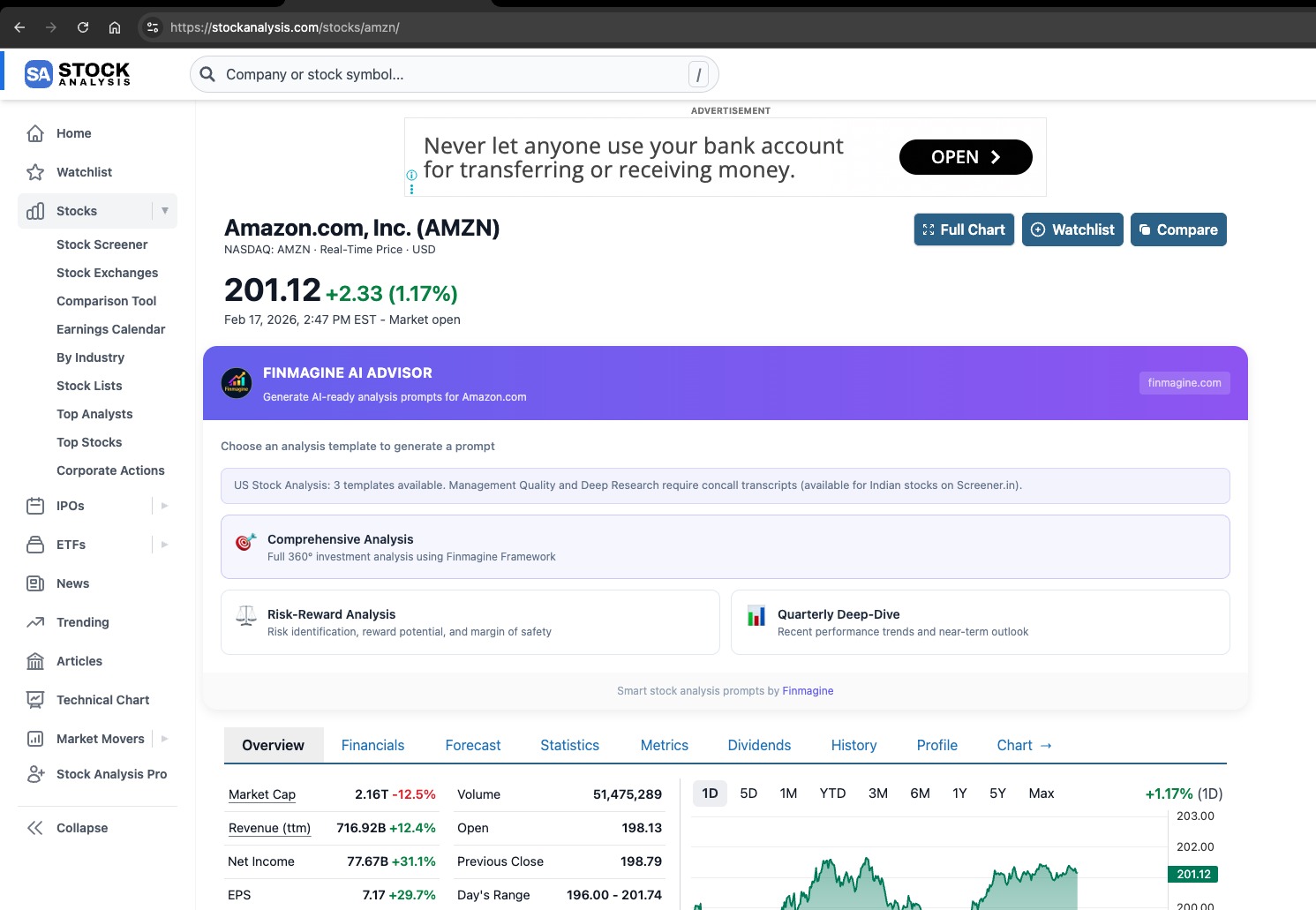The image size is (1316, 910).
Task: Open Watchlist via the star icon
Action: point(35,172)
